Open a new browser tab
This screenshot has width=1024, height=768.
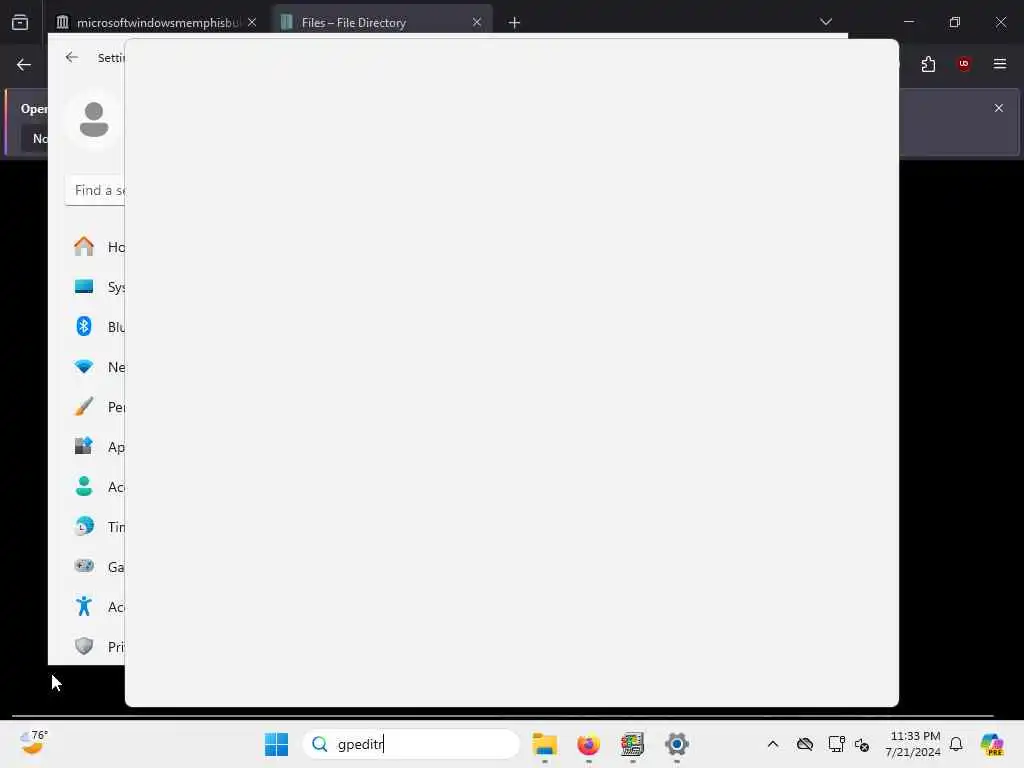pos(515,23)
